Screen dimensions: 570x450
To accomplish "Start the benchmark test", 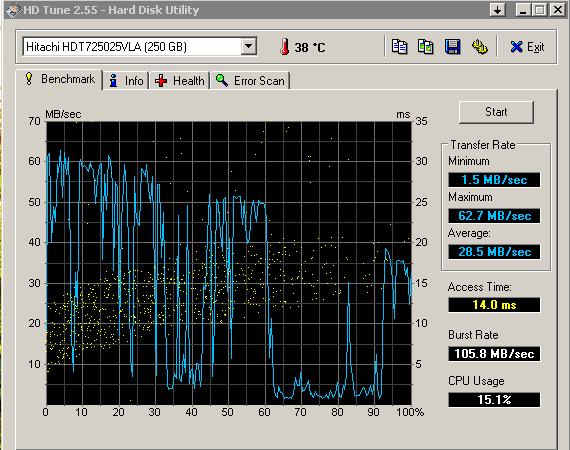I will (x=496, y=112).
